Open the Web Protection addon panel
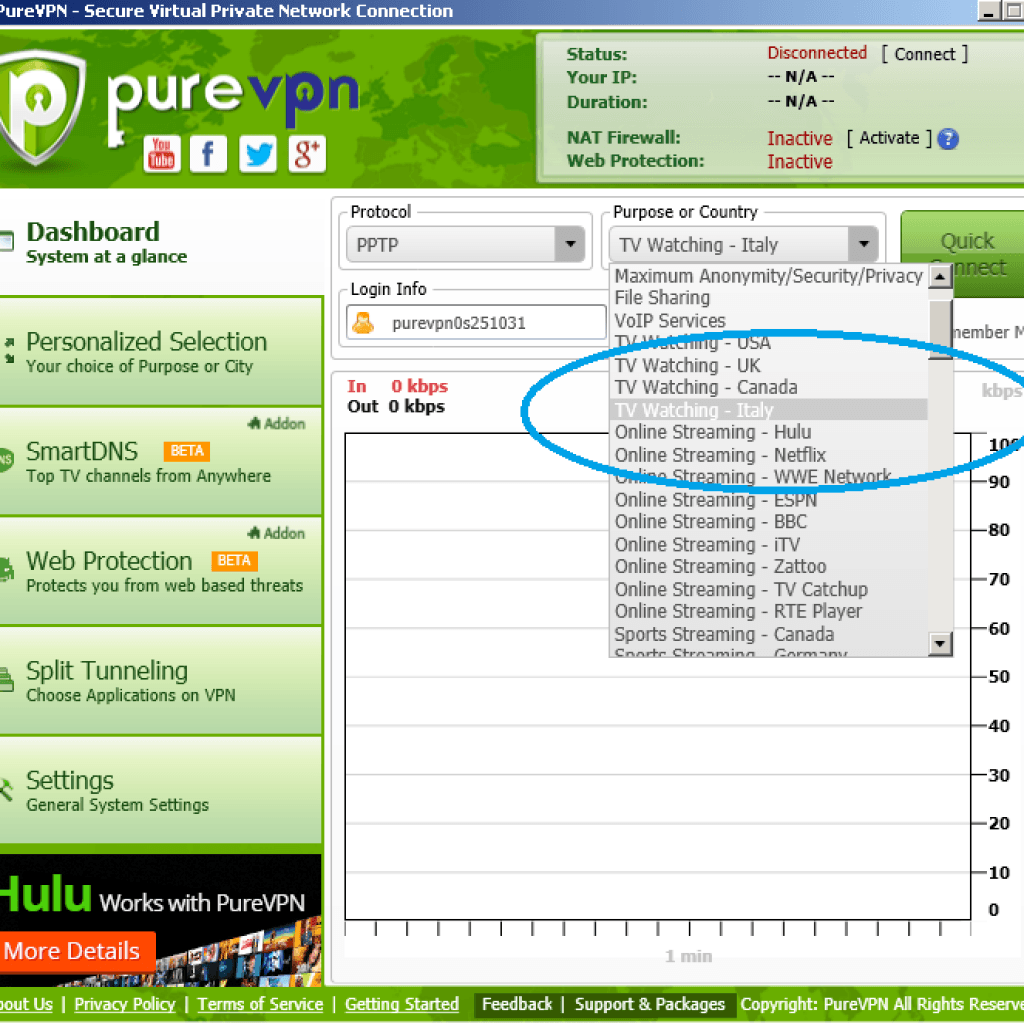Screen dimensions: 1024x1024 [x=161, y=571]
